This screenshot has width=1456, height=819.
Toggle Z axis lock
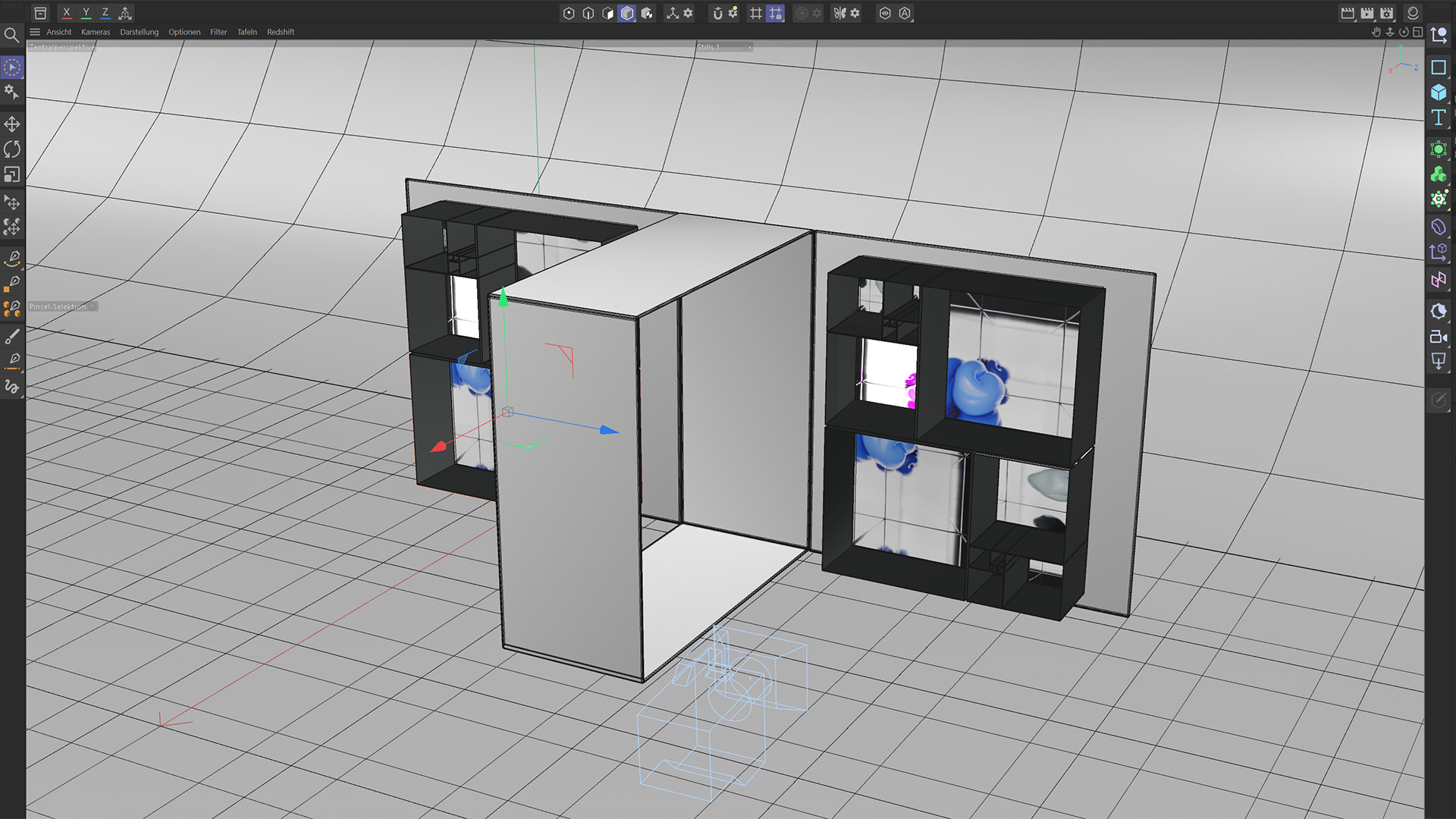pos(105,13)
